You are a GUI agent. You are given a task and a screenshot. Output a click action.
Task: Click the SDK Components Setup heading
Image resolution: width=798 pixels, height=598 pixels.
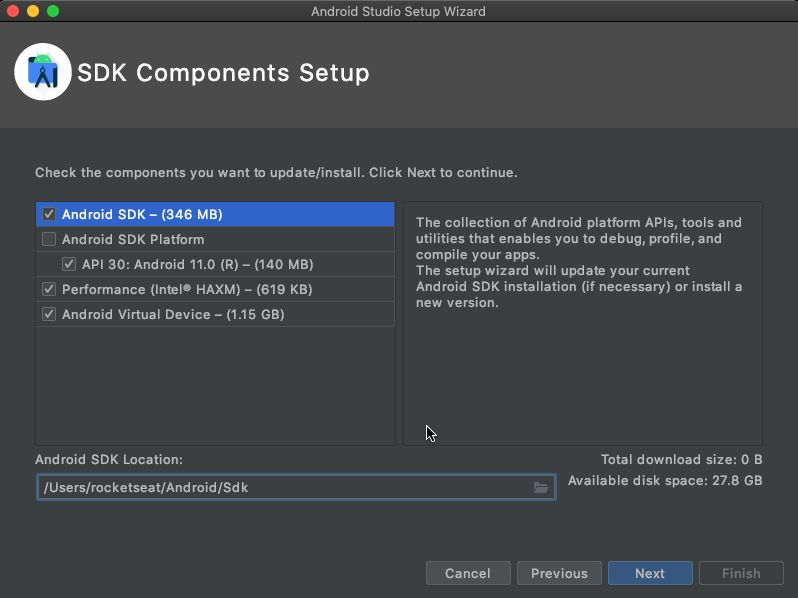pyautogui.click(x=223, y=72)
